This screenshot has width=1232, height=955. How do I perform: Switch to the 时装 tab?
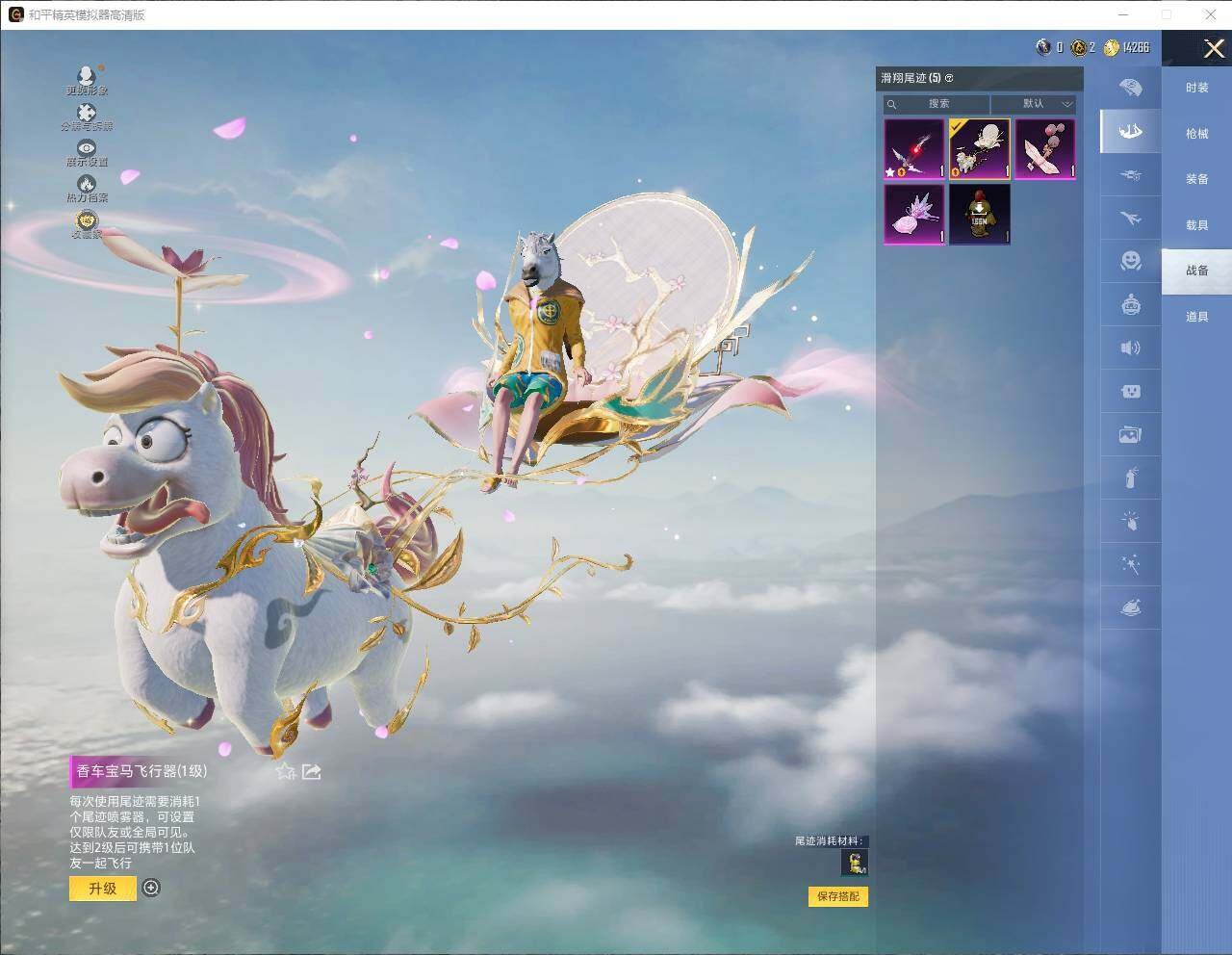1196,88
